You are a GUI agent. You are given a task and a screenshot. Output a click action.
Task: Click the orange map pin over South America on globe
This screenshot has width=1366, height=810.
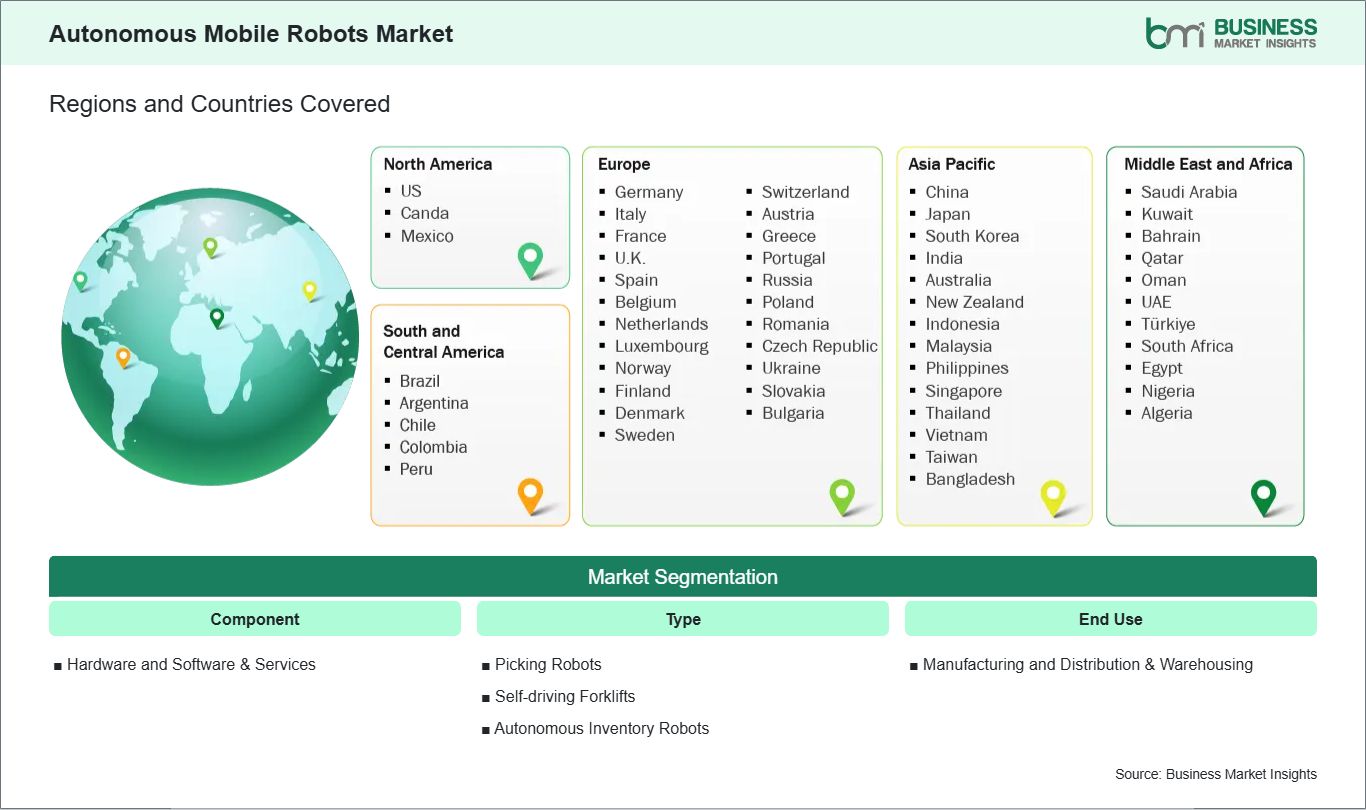click(x=123, y=356)
